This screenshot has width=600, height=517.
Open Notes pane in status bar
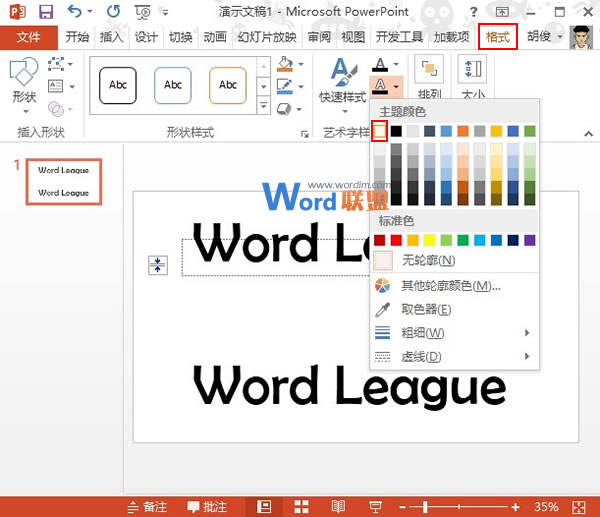click(147, 507)
